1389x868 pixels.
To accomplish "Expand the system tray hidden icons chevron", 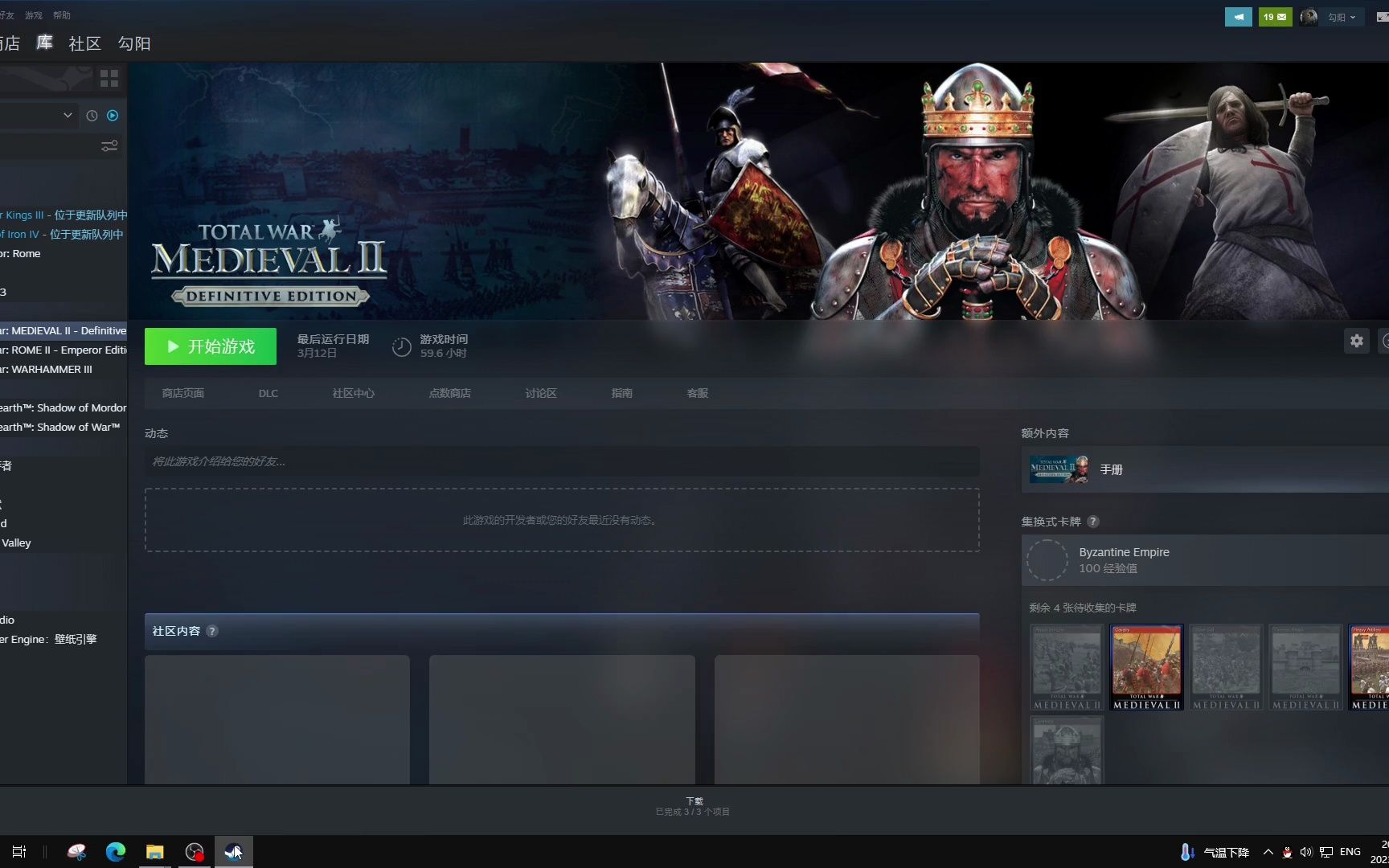I will [1268, 852].
